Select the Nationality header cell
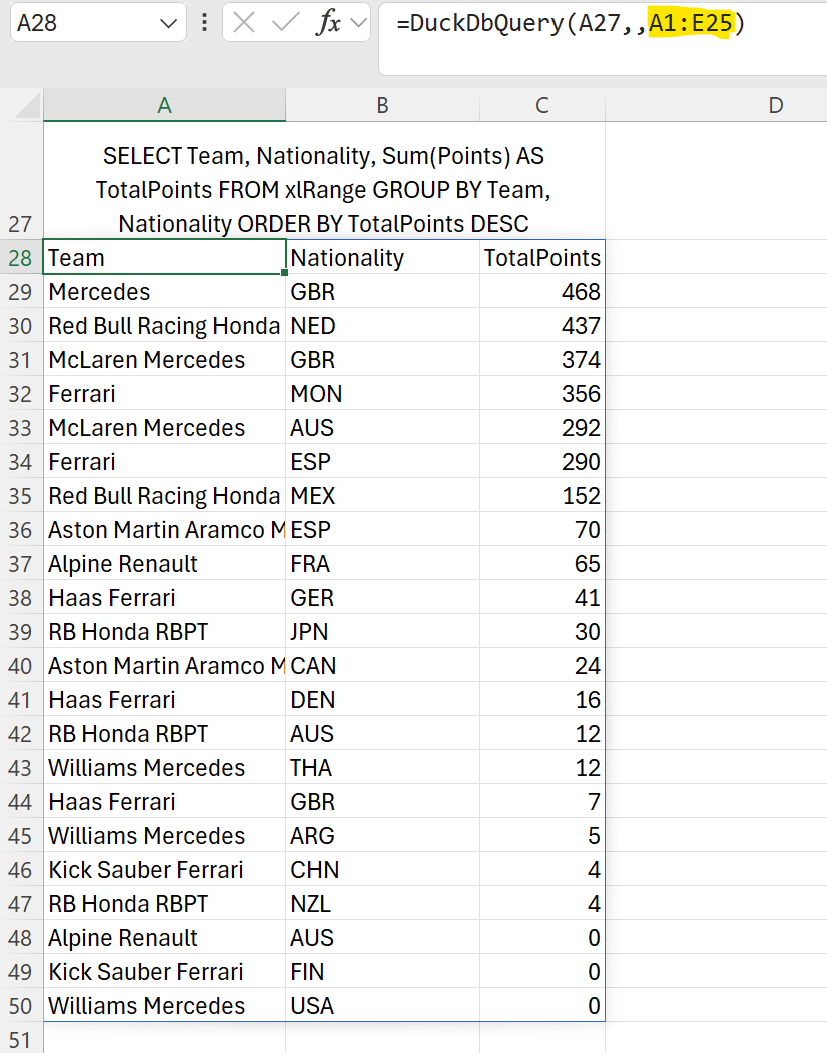Image resolution: width=827 pixels, height=1053 pixels. [382, 258]
